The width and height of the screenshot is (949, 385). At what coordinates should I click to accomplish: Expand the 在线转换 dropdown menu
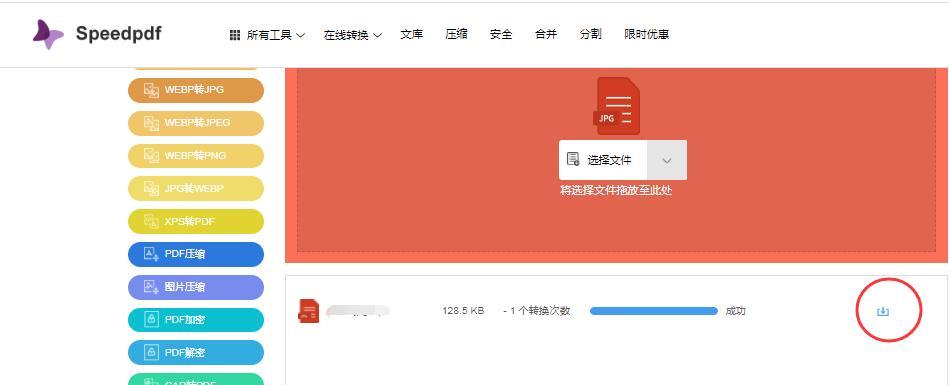click(x=353, y=35)
